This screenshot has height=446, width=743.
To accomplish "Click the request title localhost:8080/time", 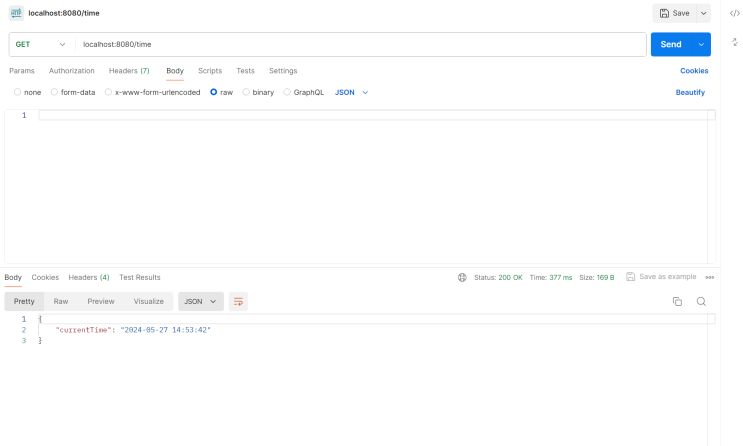I will pos(64,13).
